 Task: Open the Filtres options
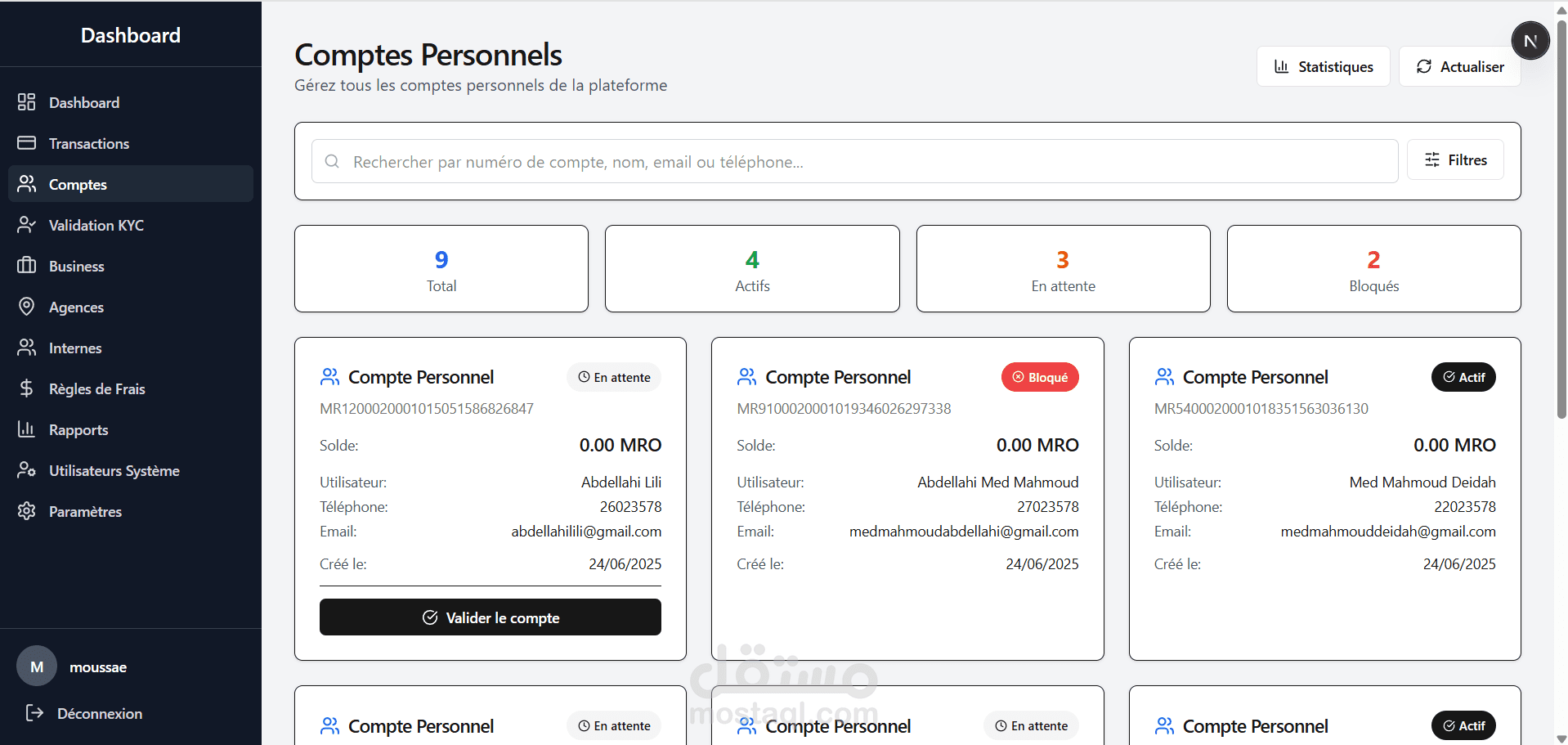[x=1455, y=160]
